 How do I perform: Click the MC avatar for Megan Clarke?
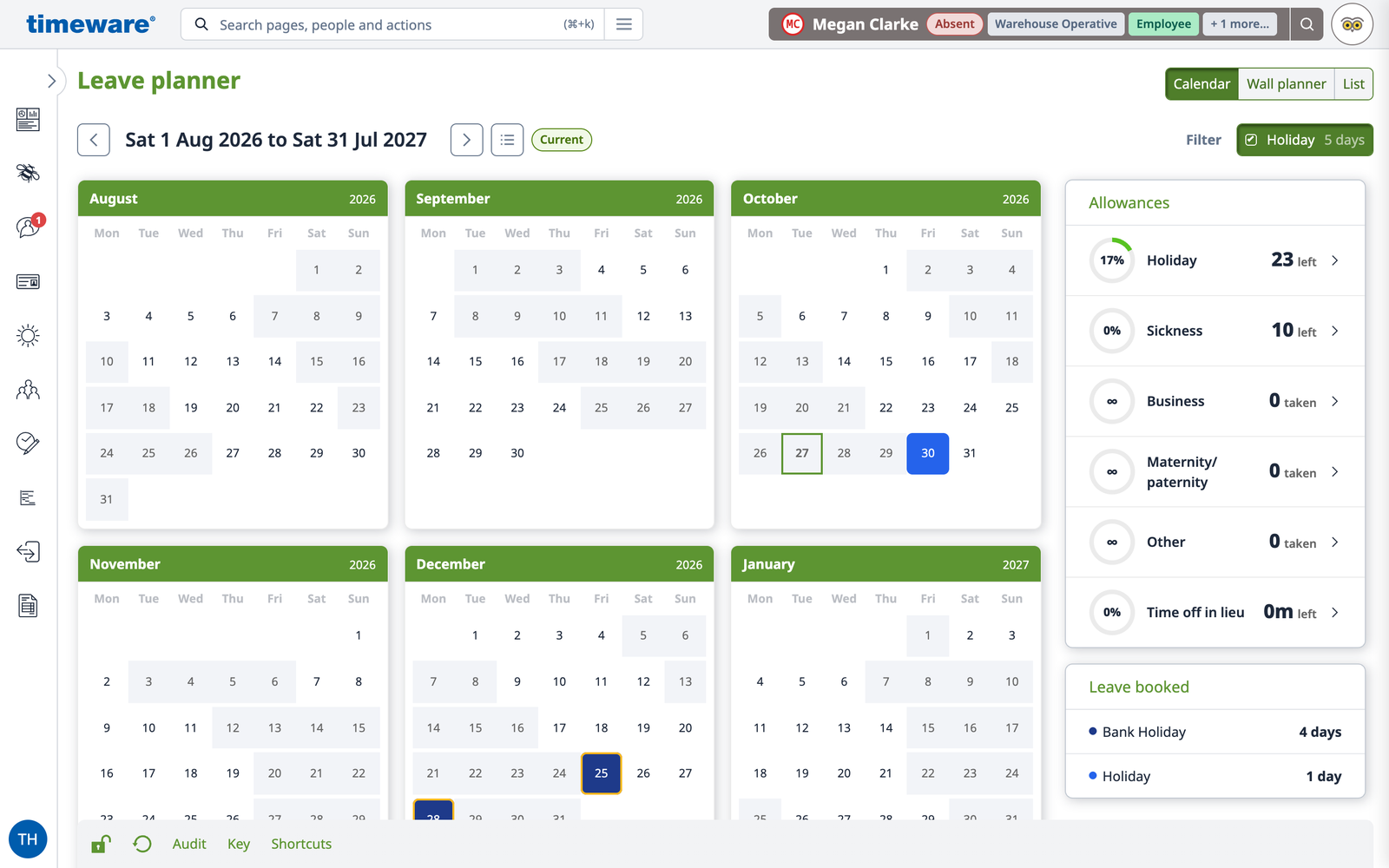tap(793, 24)
